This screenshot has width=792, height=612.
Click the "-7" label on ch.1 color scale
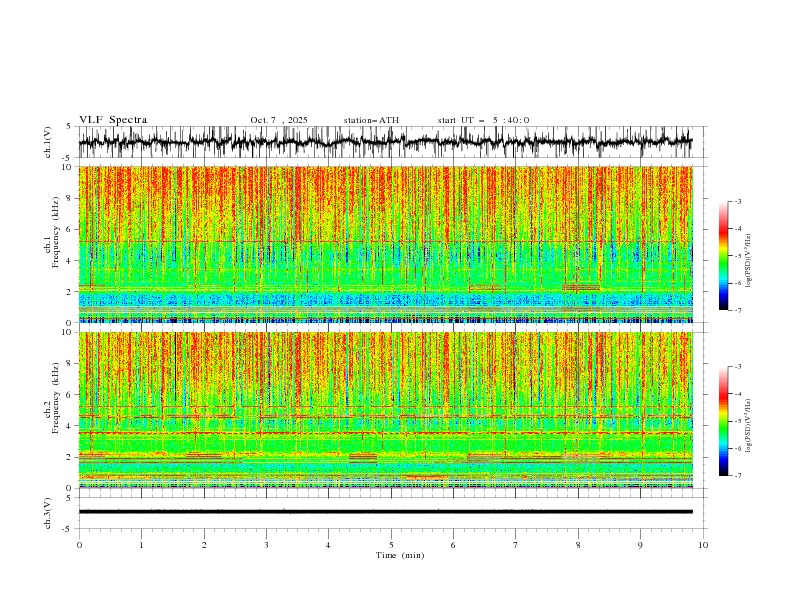click(737, 310)
